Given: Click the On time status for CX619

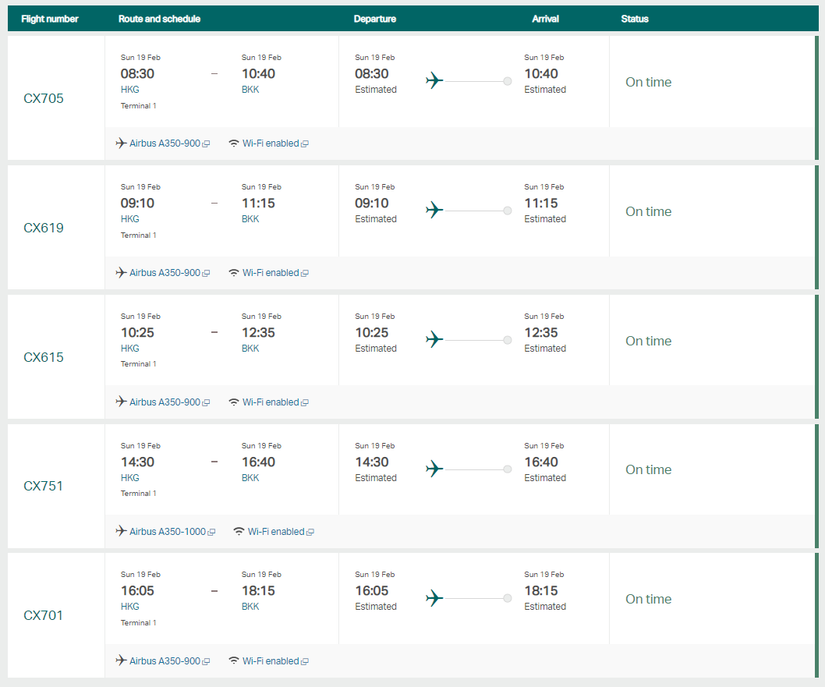Looking at the screenshot, I should click(x=648, y=211).
